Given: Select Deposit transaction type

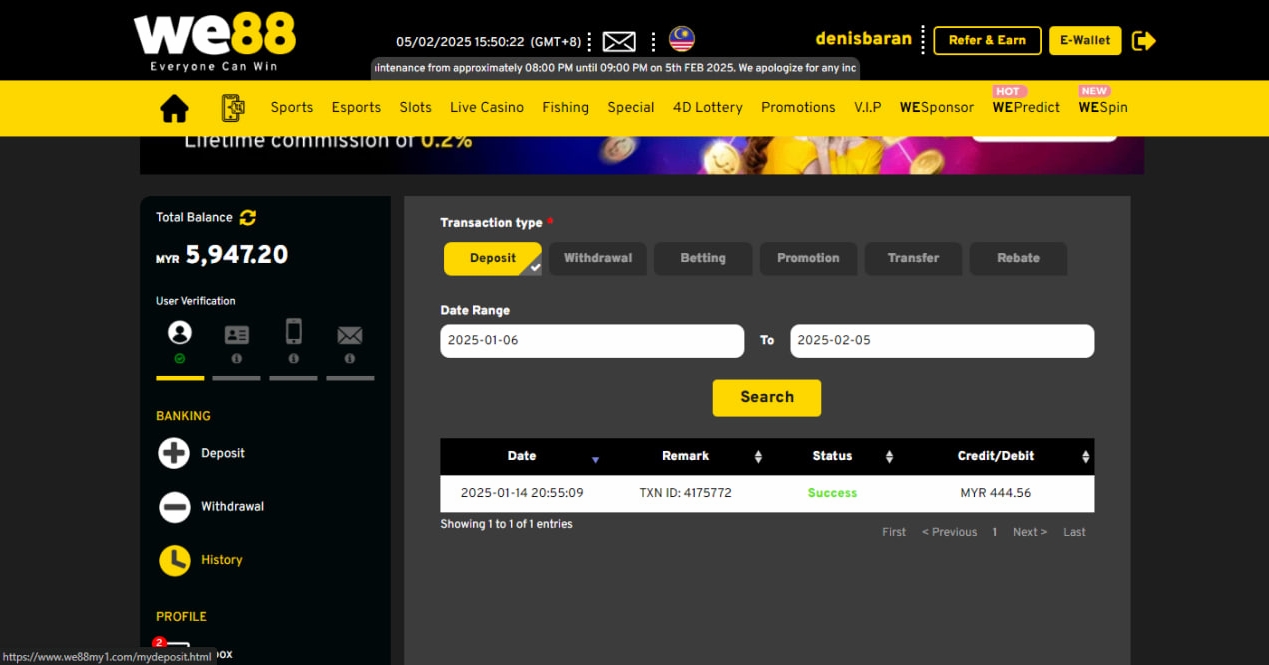Looking at the screenshot, I should (x=493, y=258).
